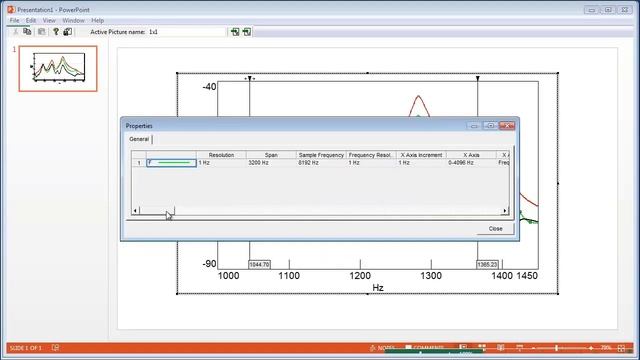Image resolution: width=640 pixels, height=360 pixels.
Task: Click the 1044.70 cursor value label
Action: [260, 264]
